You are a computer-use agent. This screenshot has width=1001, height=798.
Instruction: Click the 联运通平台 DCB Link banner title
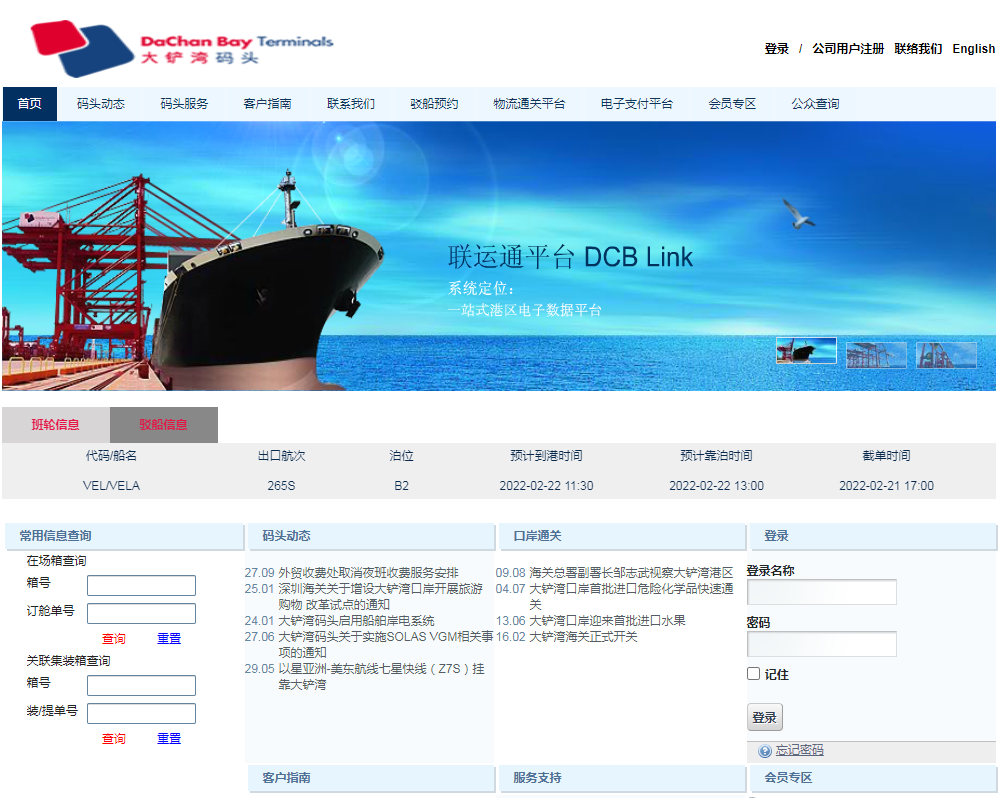(x=570, y=257)
